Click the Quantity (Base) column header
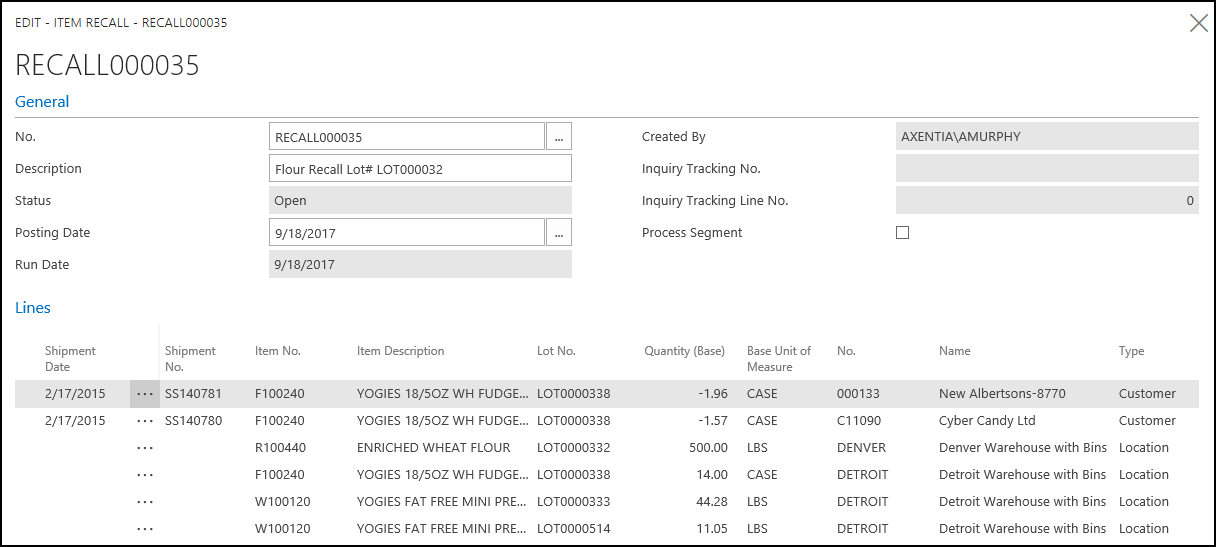 tap(684, 351)
